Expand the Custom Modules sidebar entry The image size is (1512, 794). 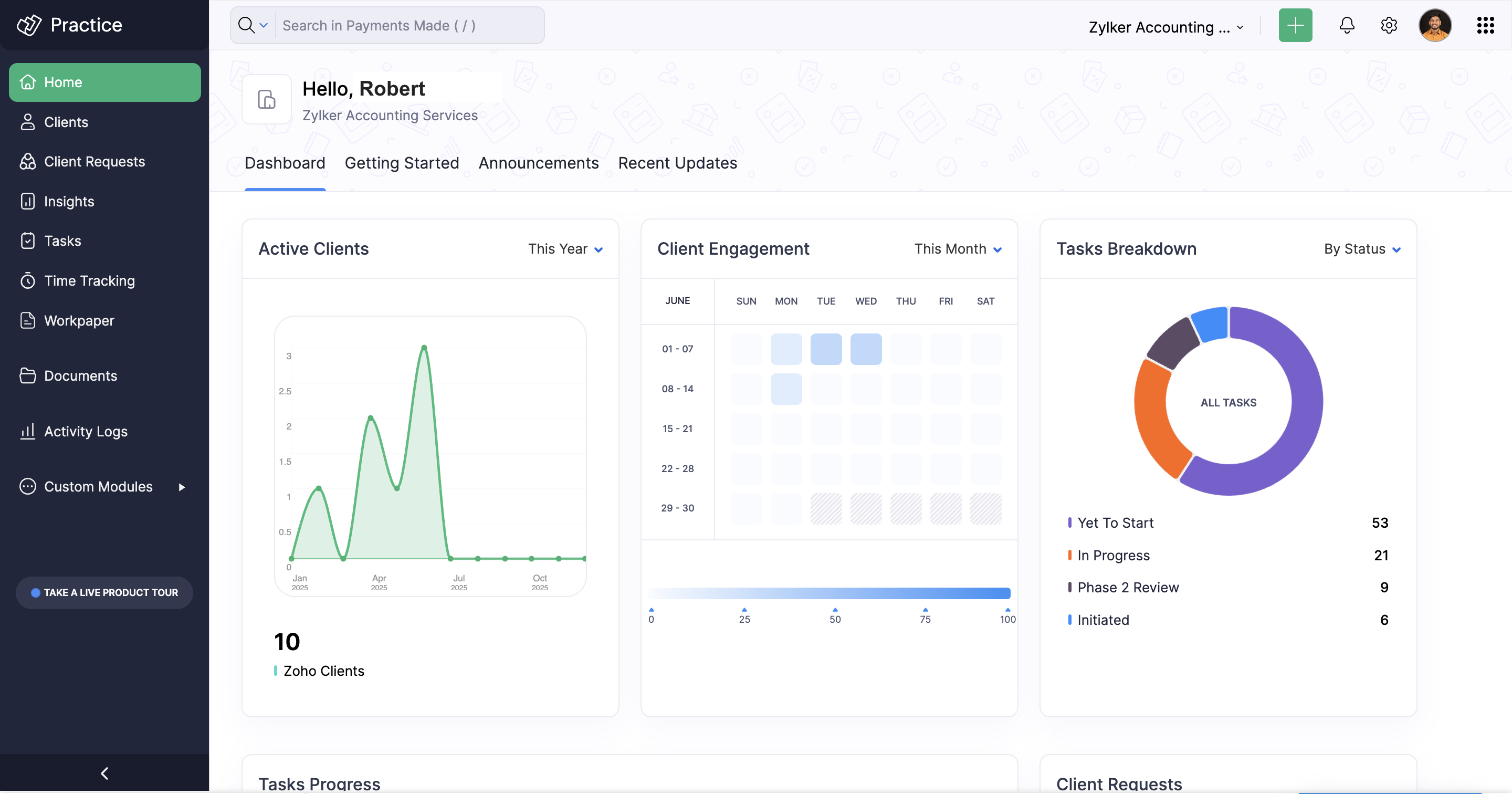point(98,486)
